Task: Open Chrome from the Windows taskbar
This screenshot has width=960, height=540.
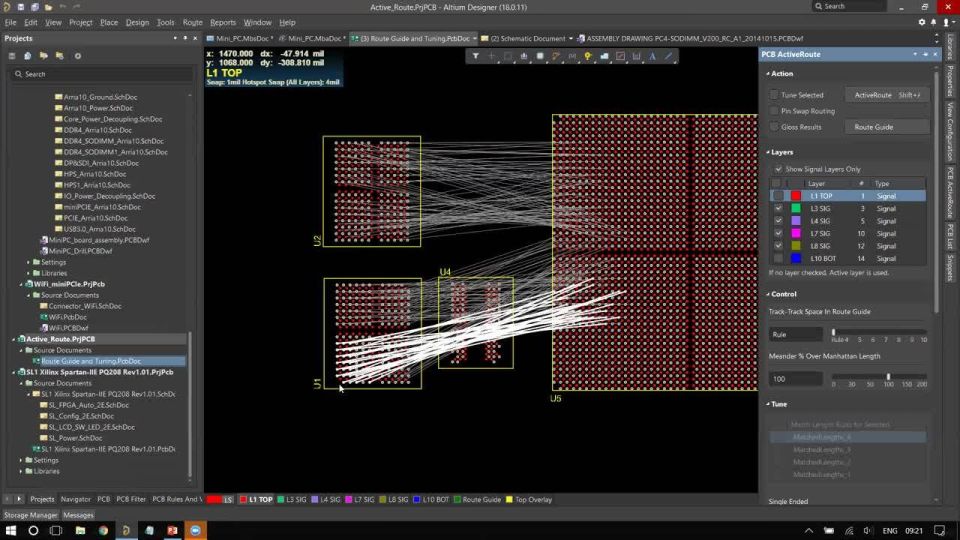Action: (x=103, y=530)
